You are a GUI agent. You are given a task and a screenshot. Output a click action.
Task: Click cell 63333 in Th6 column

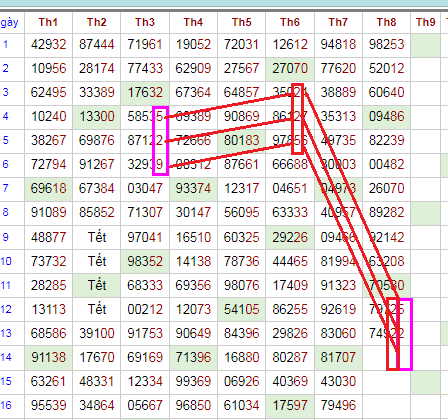(x=290, y=212)
